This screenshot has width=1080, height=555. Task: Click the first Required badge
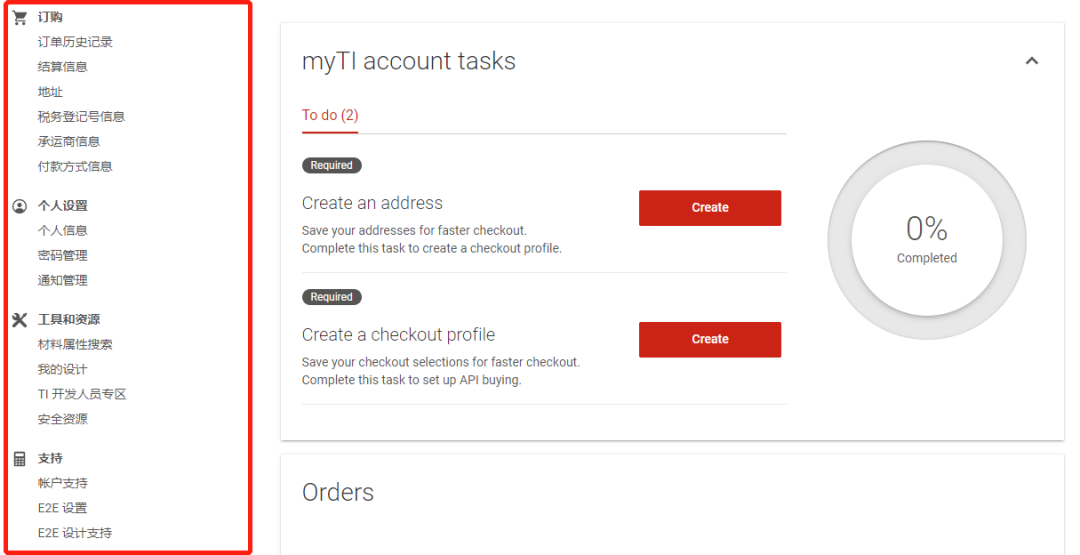coord(331,165)
